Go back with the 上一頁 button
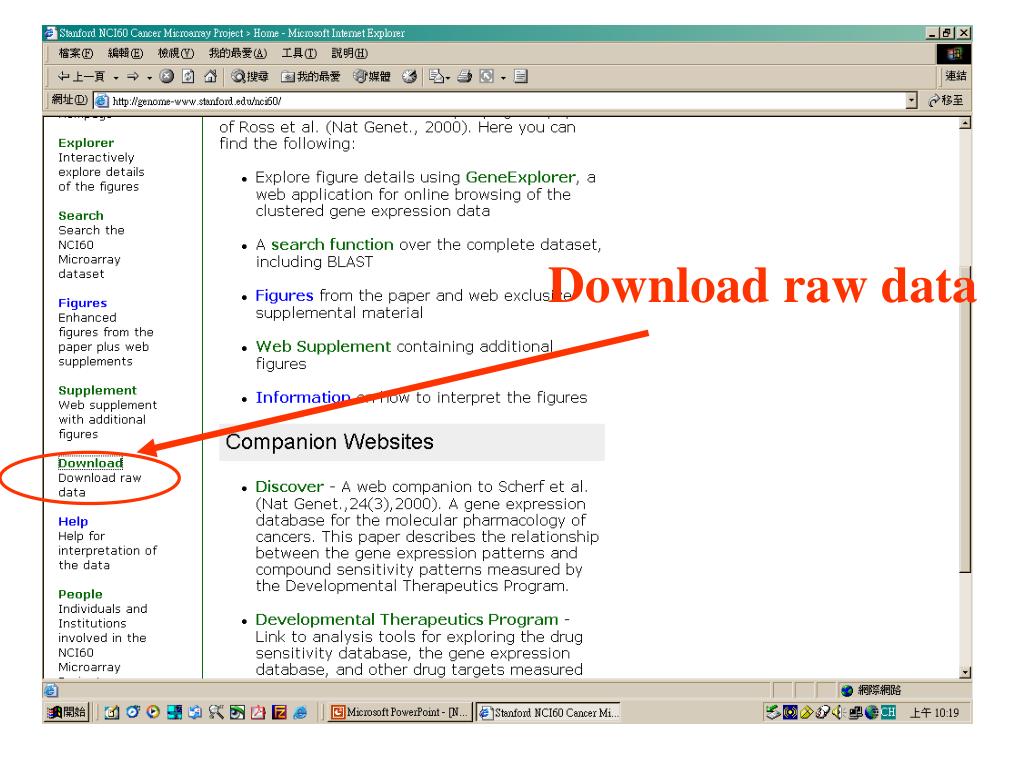This screenshot has height=768, width=1024. coord(81,77)
